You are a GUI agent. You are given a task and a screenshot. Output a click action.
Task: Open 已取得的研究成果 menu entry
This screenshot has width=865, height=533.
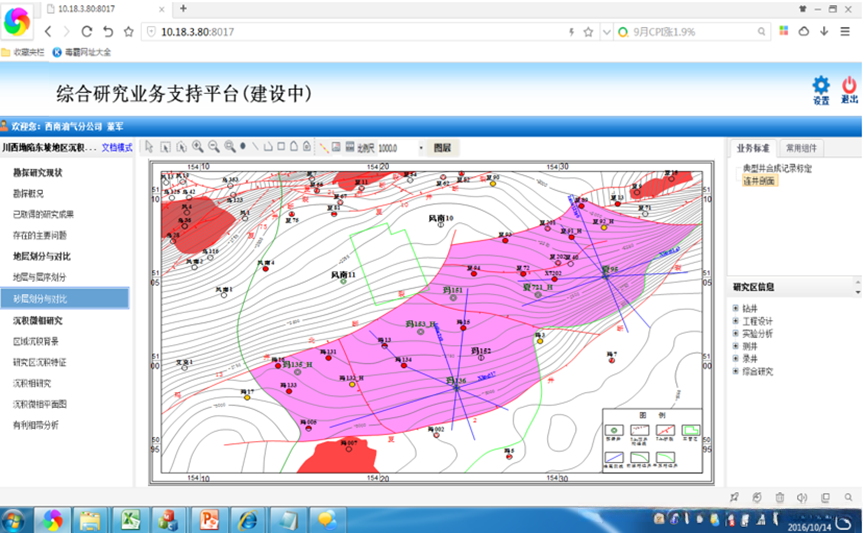tap(43, 214)
